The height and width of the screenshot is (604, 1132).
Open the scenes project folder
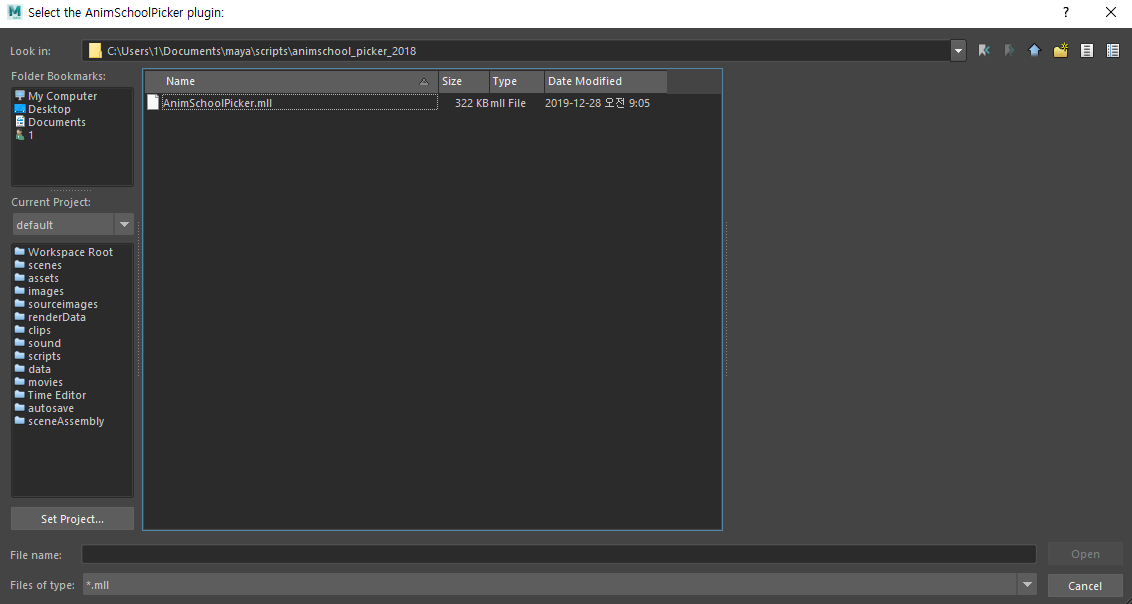[45, 266]
